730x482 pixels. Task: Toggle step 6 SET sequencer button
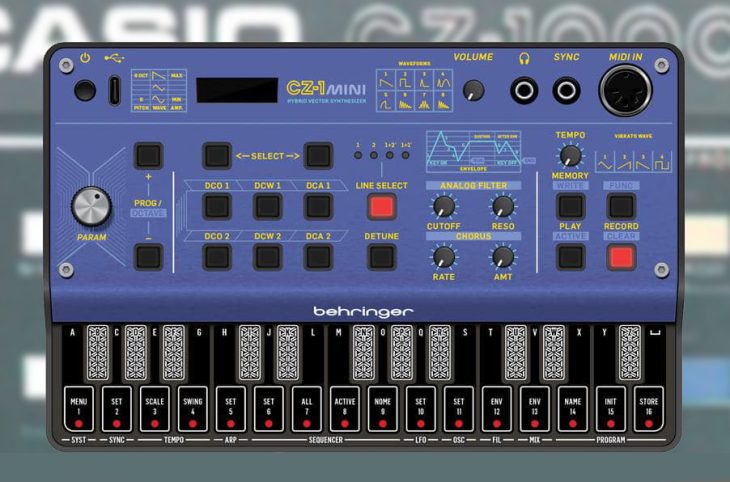click(x=269, y=408)
